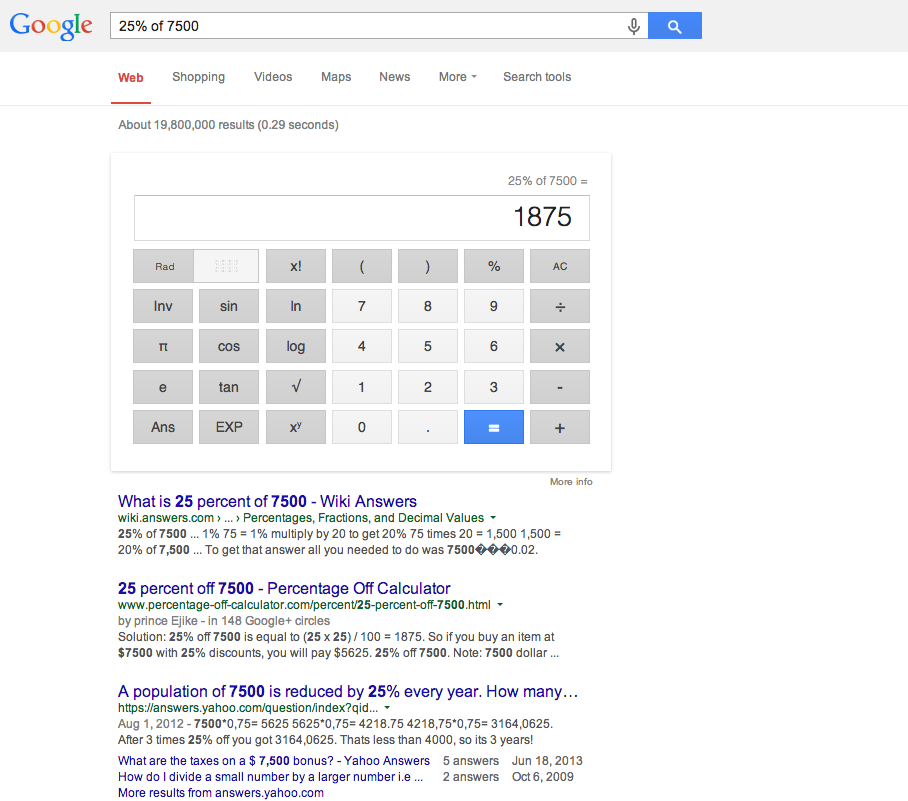The height and width of the screenshot is (801, 908).
Task: Click the Ans key
Action: pyautogui.click(x=163, y=427)
